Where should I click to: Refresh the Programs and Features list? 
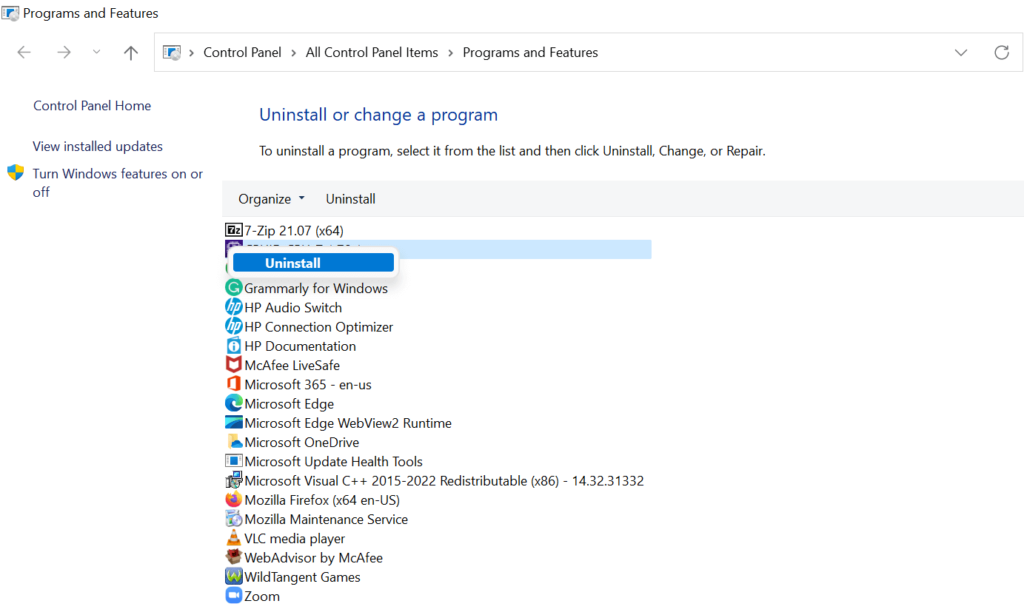pos(1001,52)
